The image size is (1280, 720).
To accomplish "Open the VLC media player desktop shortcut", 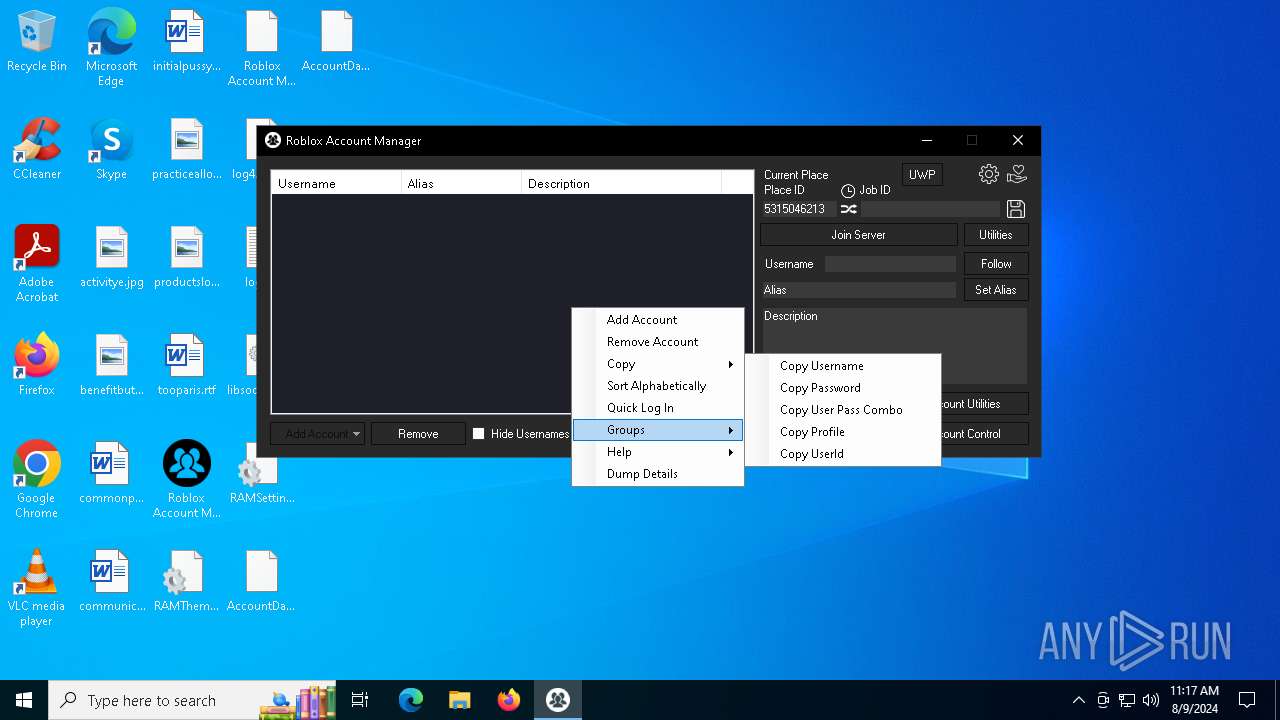I will tap(37, 588).
